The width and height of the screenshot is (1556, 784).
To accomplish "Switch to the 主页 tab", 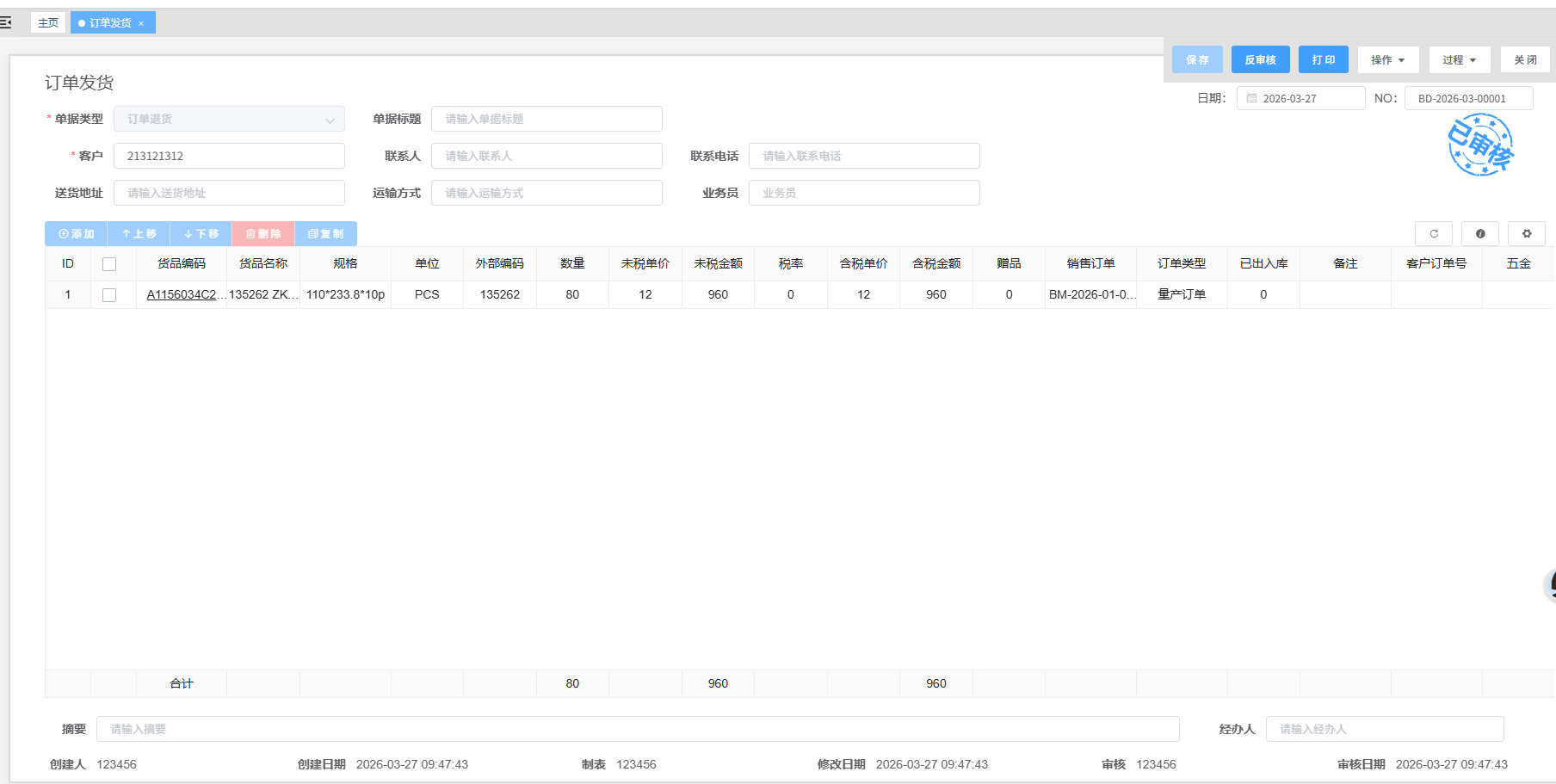I will click(x=48, y=22).
